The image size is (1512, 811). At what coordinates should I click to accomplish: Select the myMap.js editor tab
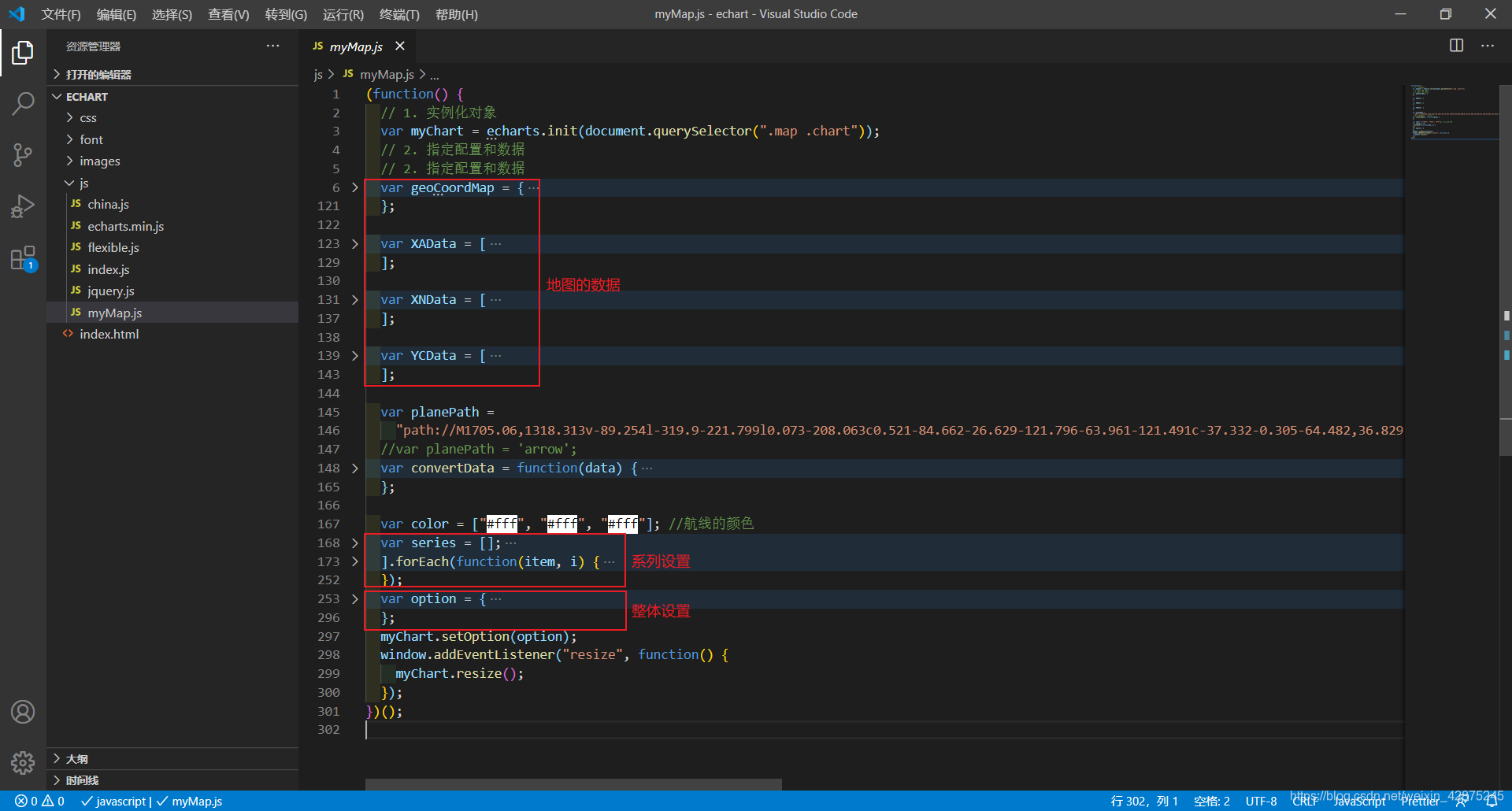[356, 46]
